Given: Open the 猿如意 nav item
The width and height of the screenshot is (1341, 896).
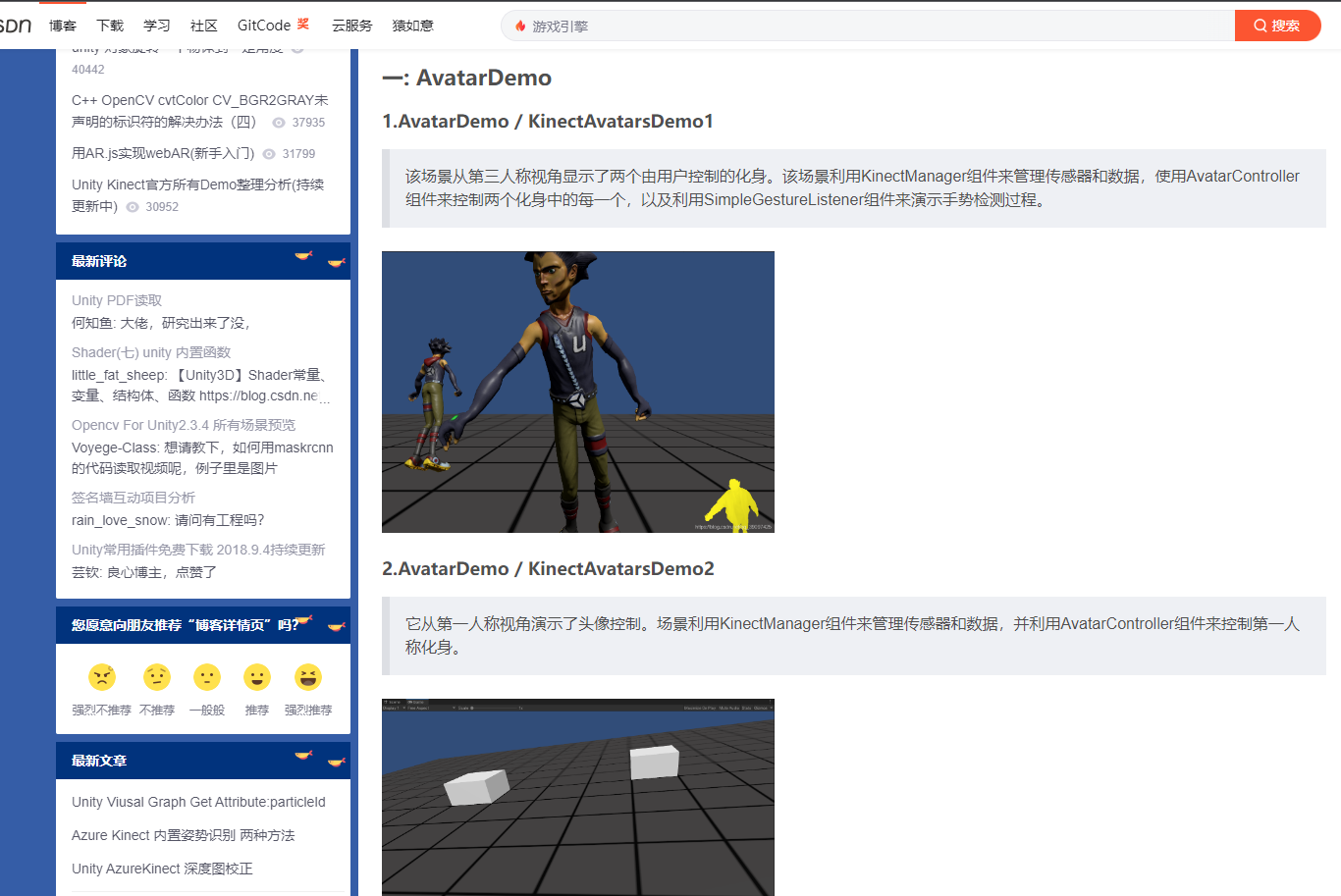Looking at the screenshot, I should tap(413, 26).
